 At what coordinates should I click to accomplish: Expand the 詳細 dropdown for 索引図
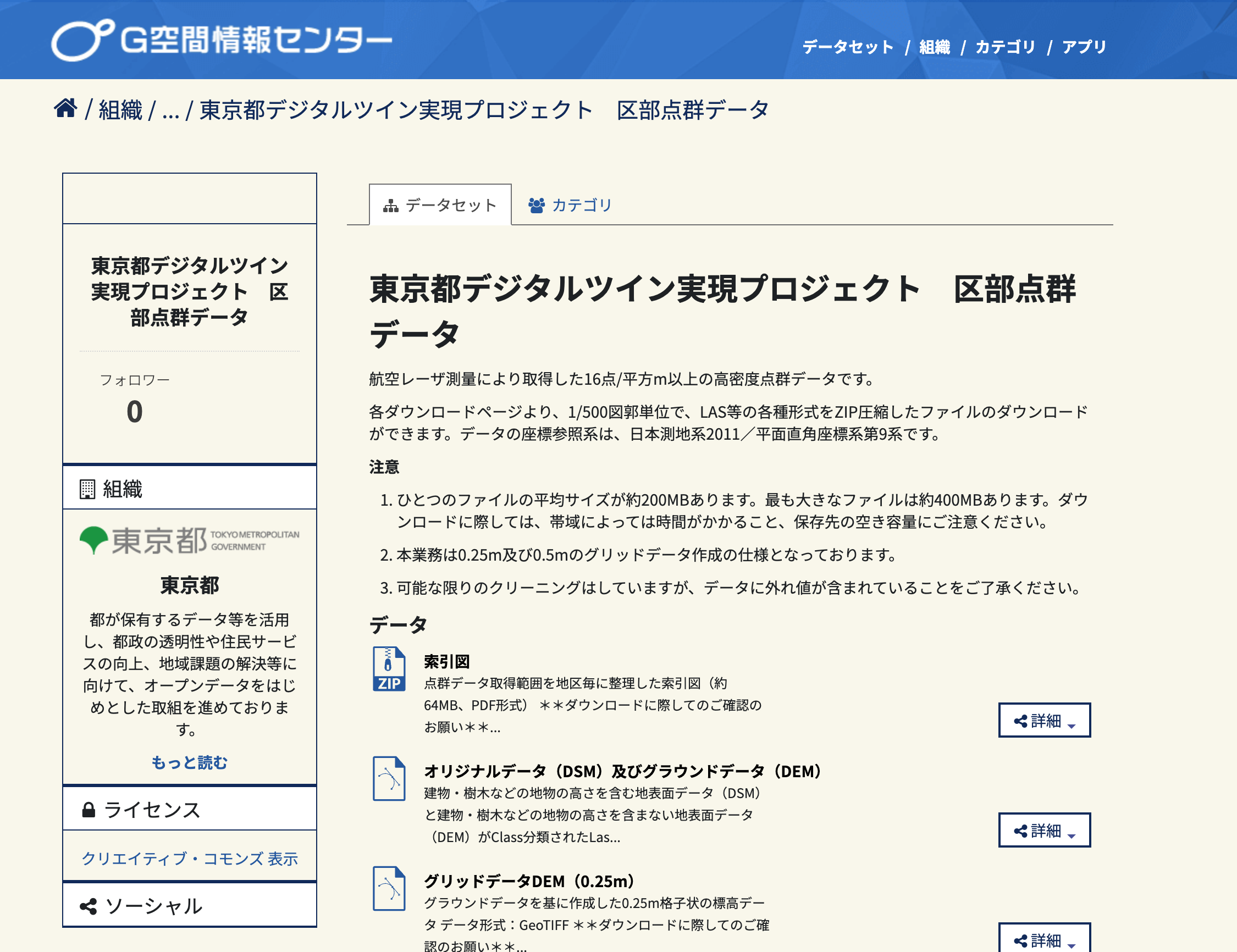coord(1044,721)
